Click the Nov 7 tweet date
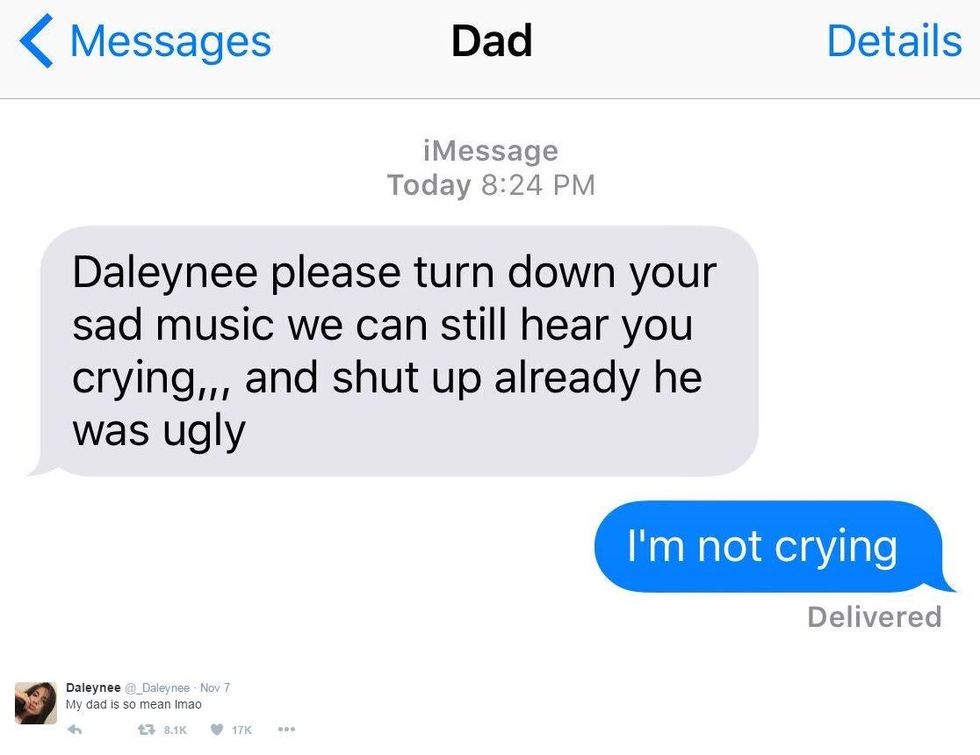 [x=215, y=688]
